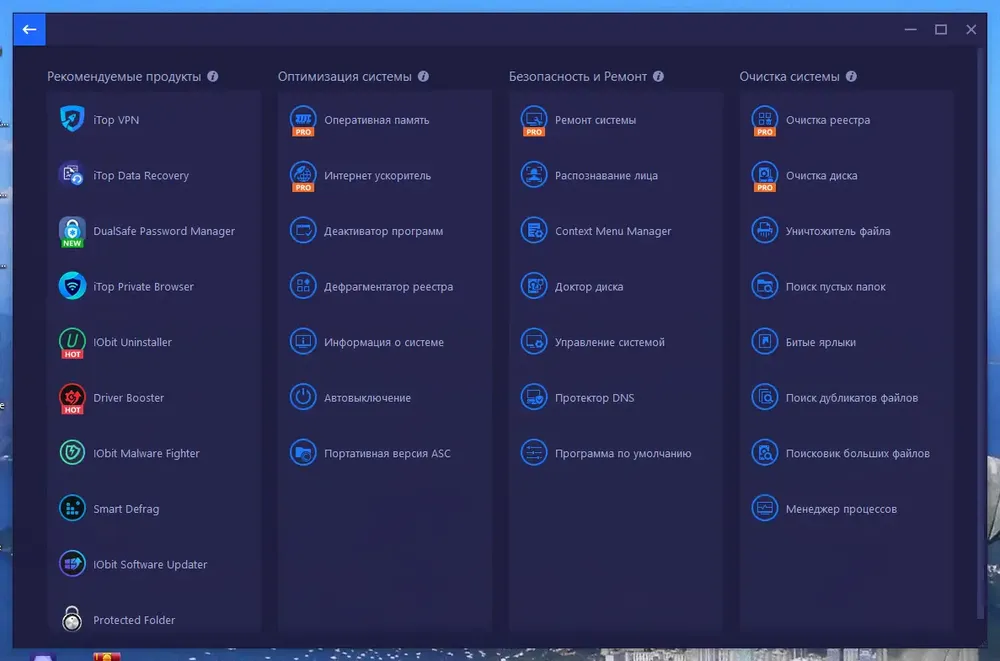Click the vertical scrollbar on right

click(x=981, y=332)
